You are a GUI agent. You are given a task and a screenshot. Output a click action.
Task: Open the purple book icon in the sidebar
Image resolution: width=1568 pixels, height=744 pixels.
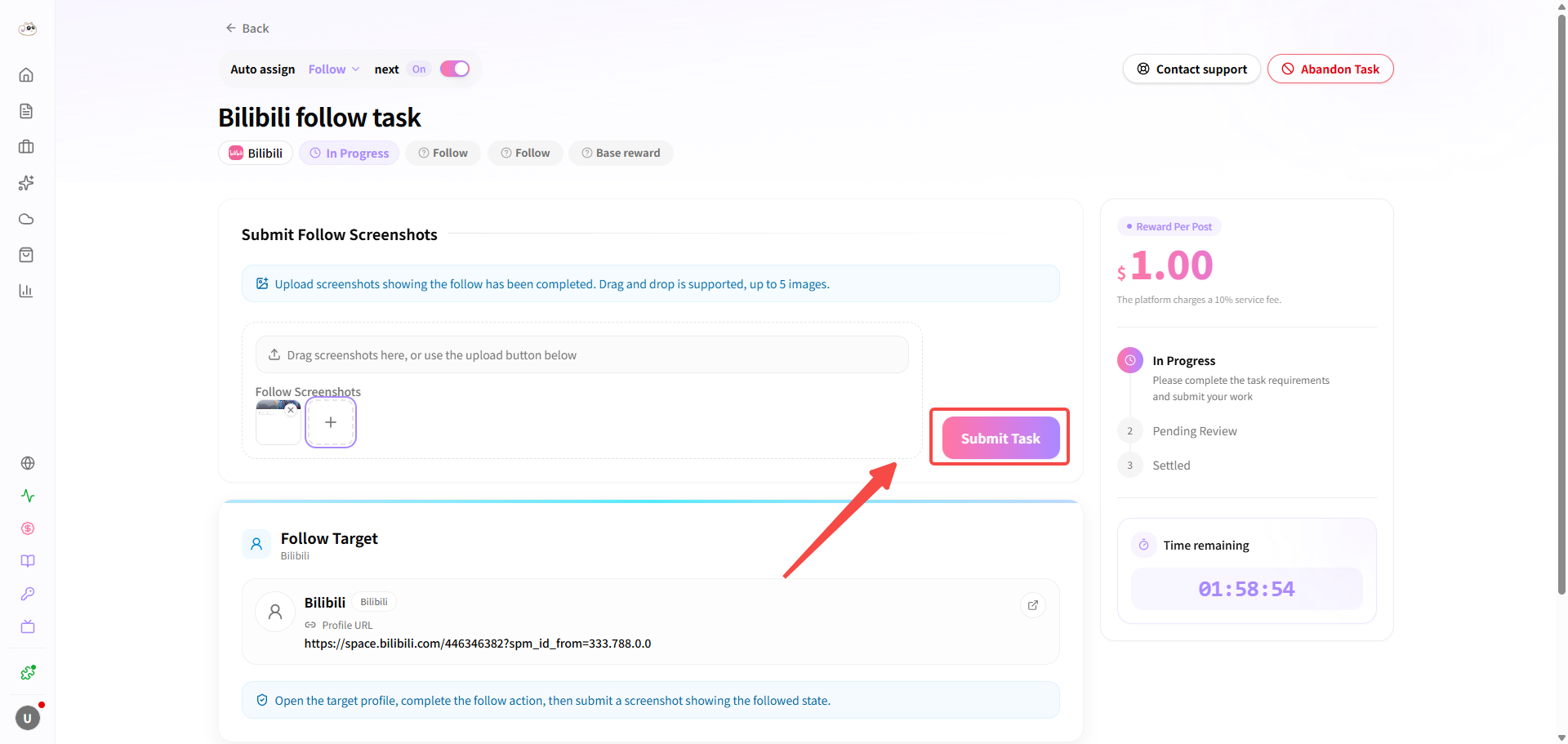pos(28,561)
